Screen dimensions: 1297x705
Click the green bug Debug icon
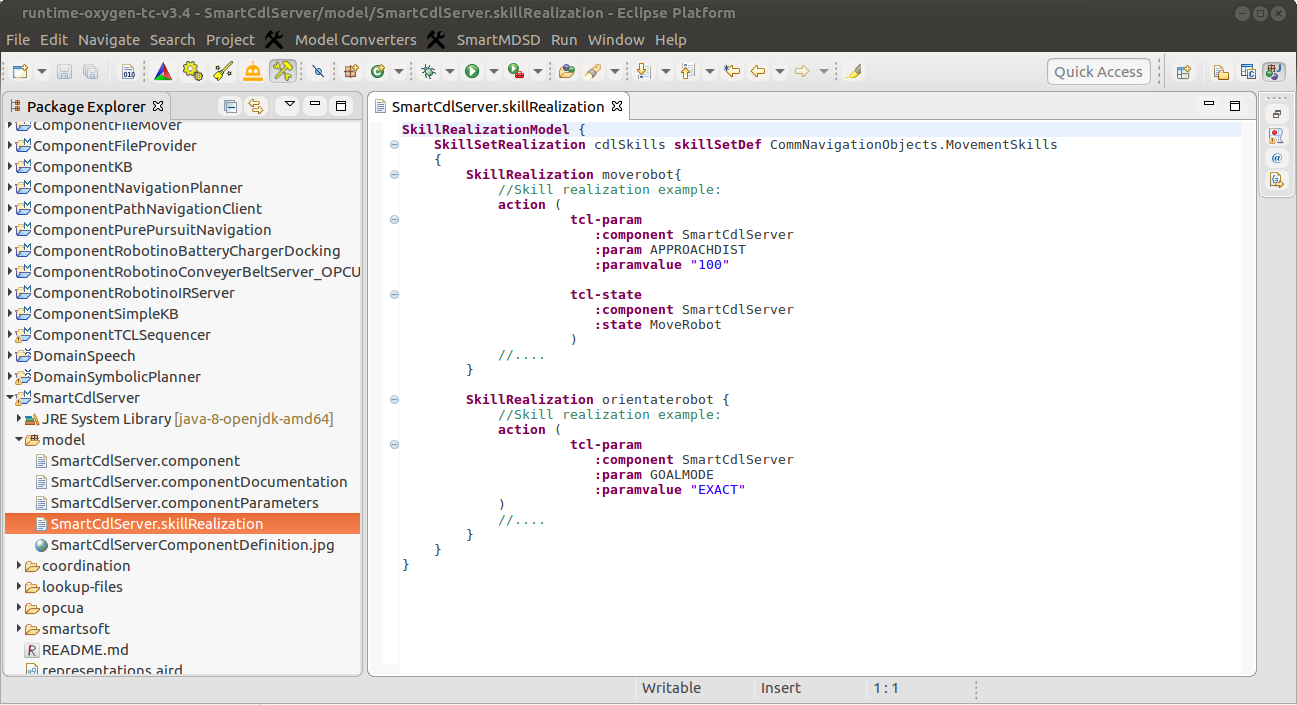(429, 71)
